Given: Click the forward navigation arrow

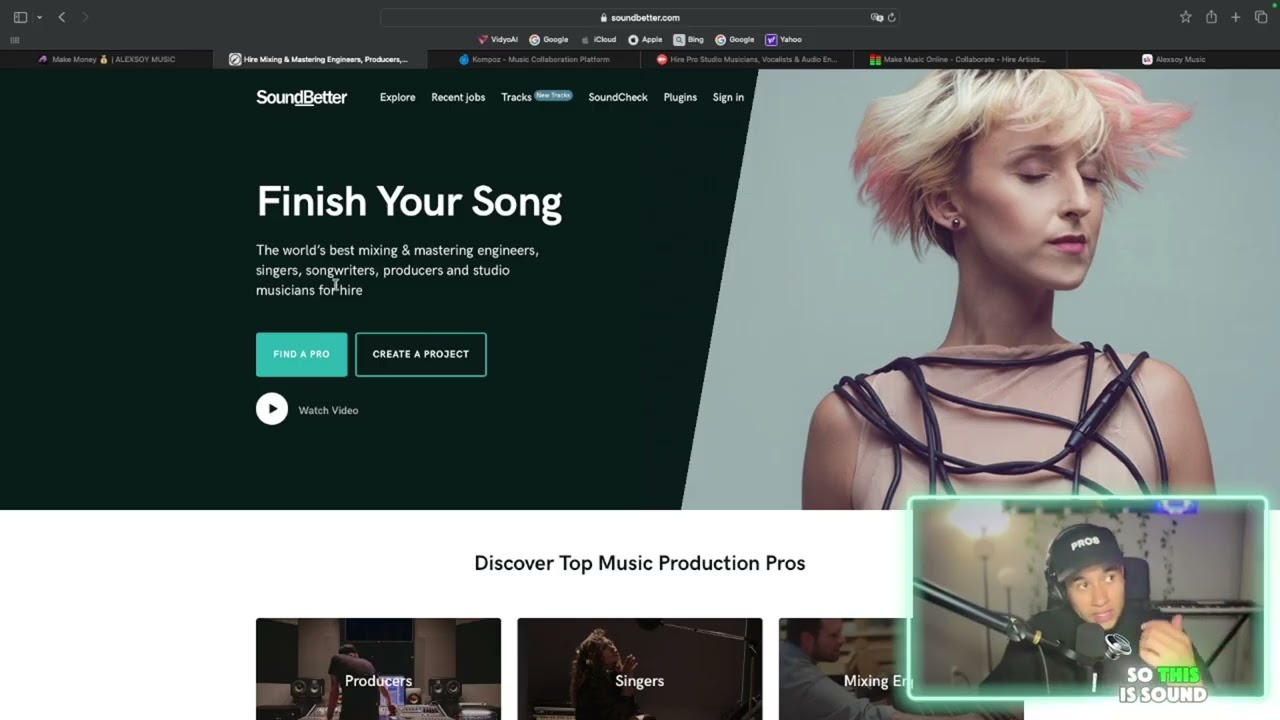Looking at the screenshot, I should coord(85,17).
